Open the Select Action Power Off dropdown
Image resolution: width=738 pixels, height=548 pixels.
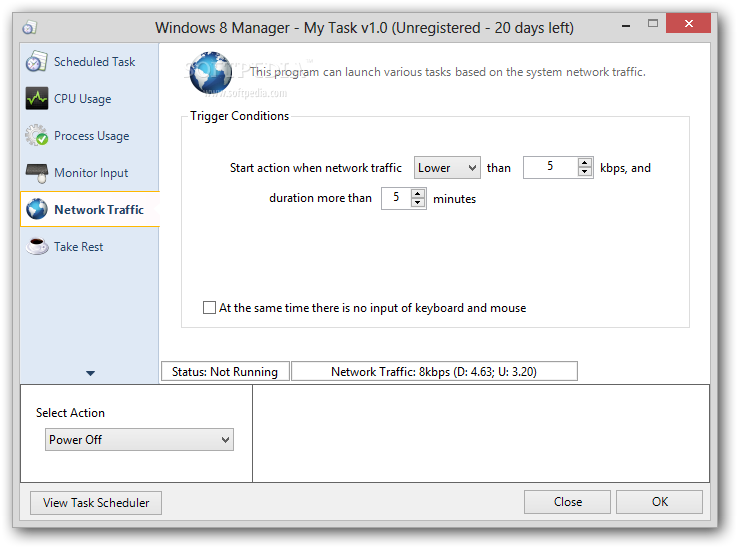(x=139, y=439)
